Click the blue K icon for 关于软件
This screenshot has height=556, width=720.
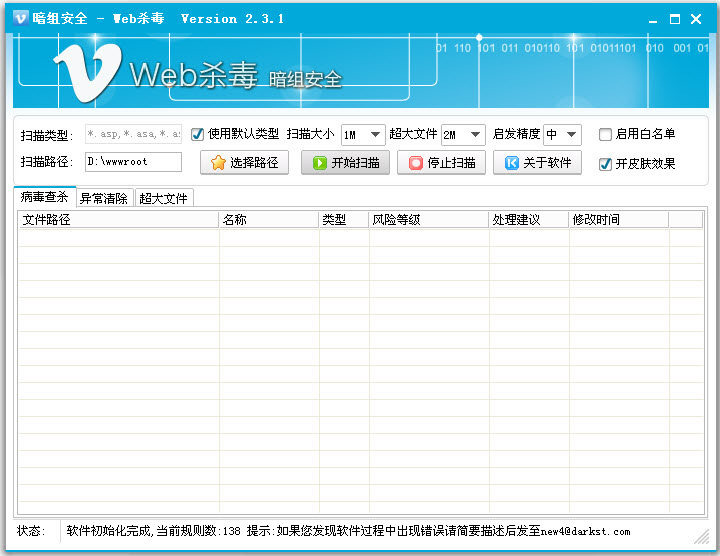pos(512,163)
